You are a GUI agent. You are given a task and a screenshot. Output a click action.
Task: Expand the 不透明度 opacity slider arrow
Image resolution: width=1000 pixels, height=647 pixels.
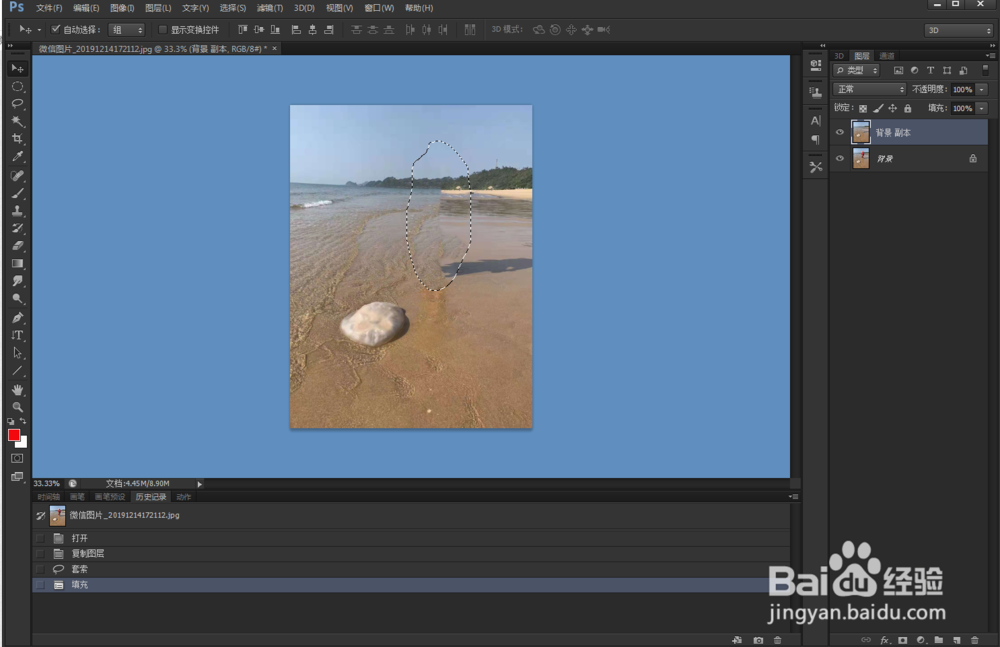point(982,89)
